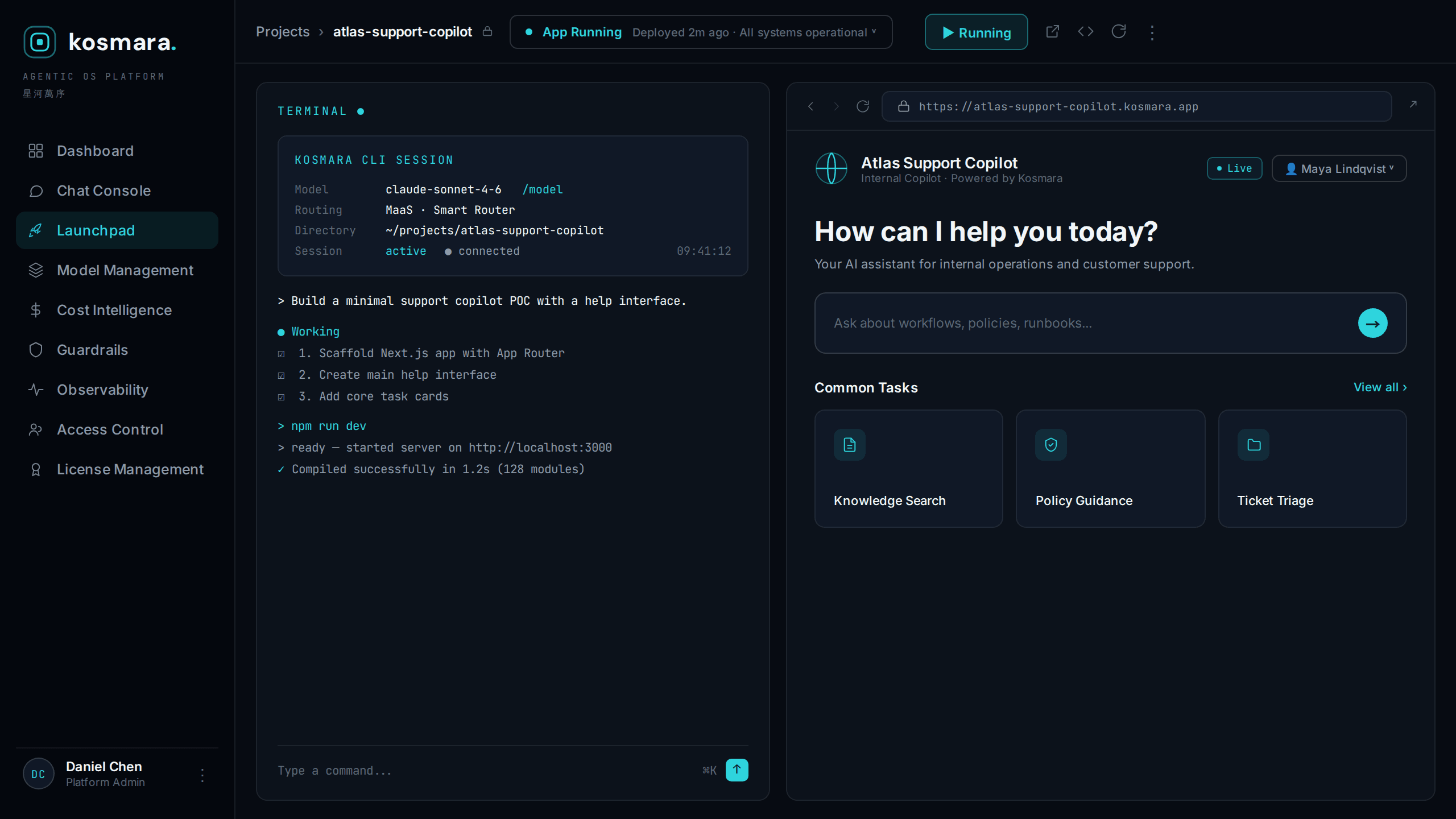Click the header refresh icon
This screenshot has width=1456, height=819.
pos(1119,31)
